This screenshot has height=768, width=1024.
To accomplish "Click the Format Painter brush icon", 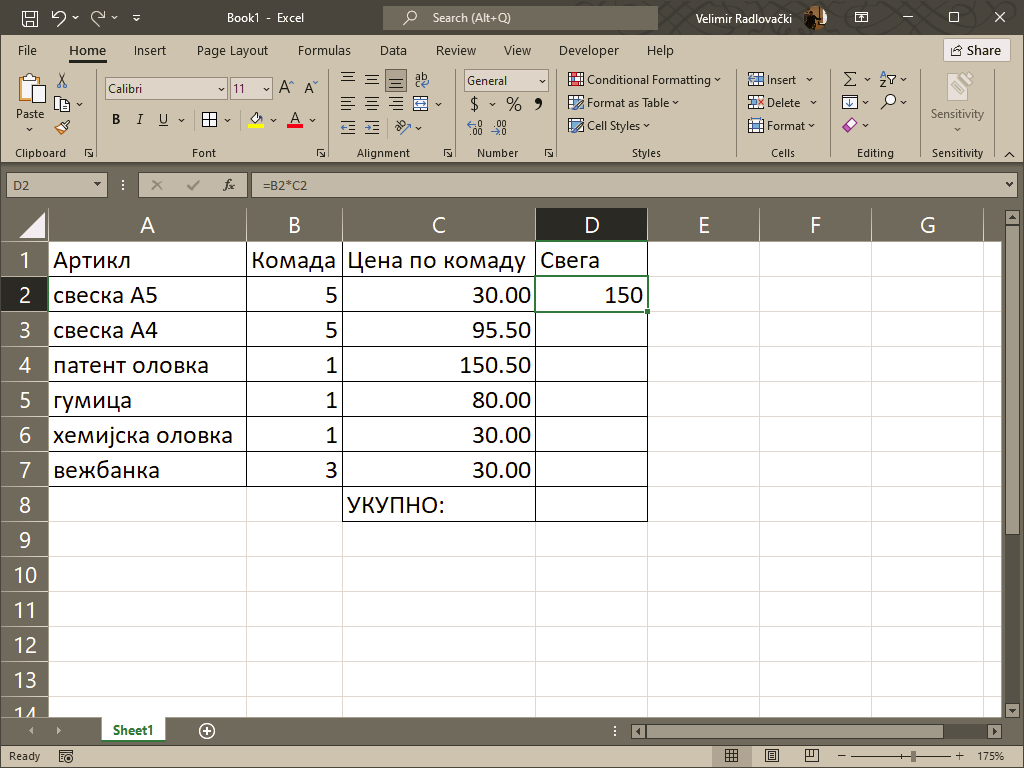I will (62, 127).
